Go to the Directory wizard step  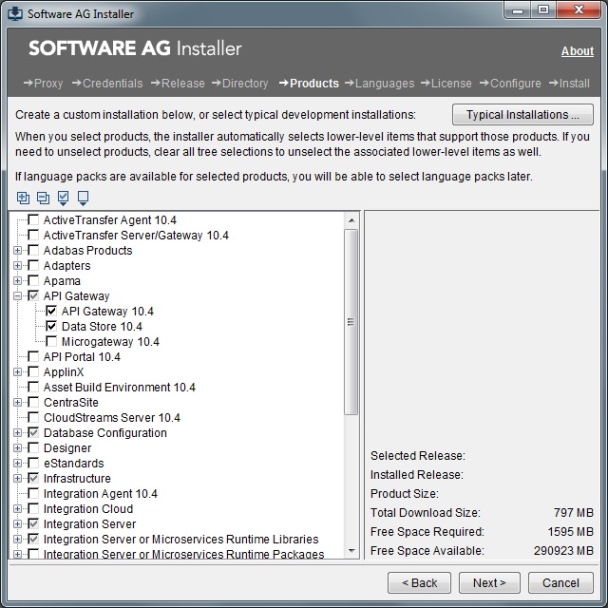240,83
